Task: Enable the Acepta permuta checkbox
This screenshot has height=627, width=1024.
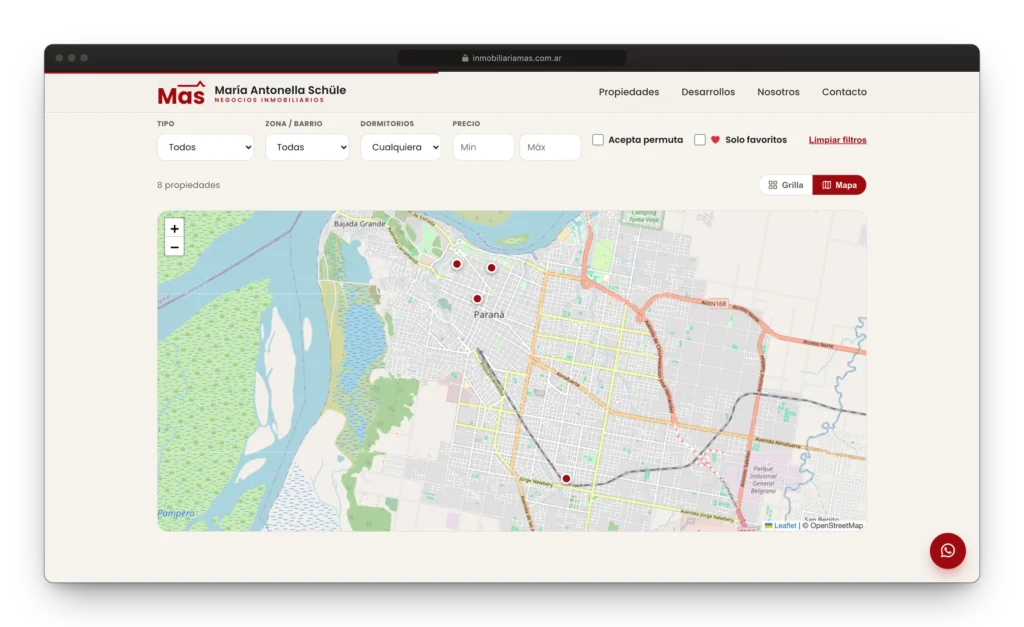Action: [598, 140]
